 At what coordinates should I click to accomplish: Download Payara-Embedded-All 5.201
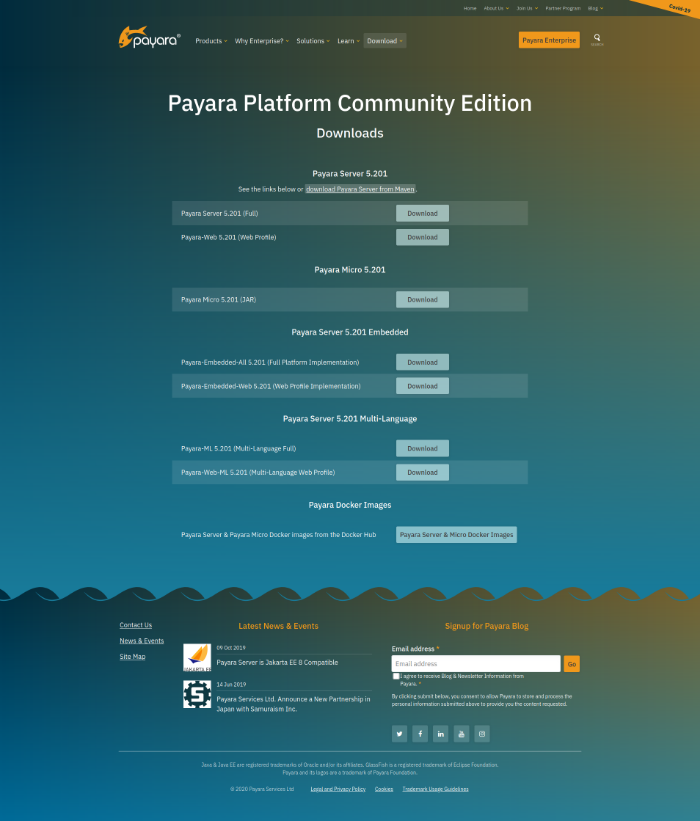(x=422, y=362)
